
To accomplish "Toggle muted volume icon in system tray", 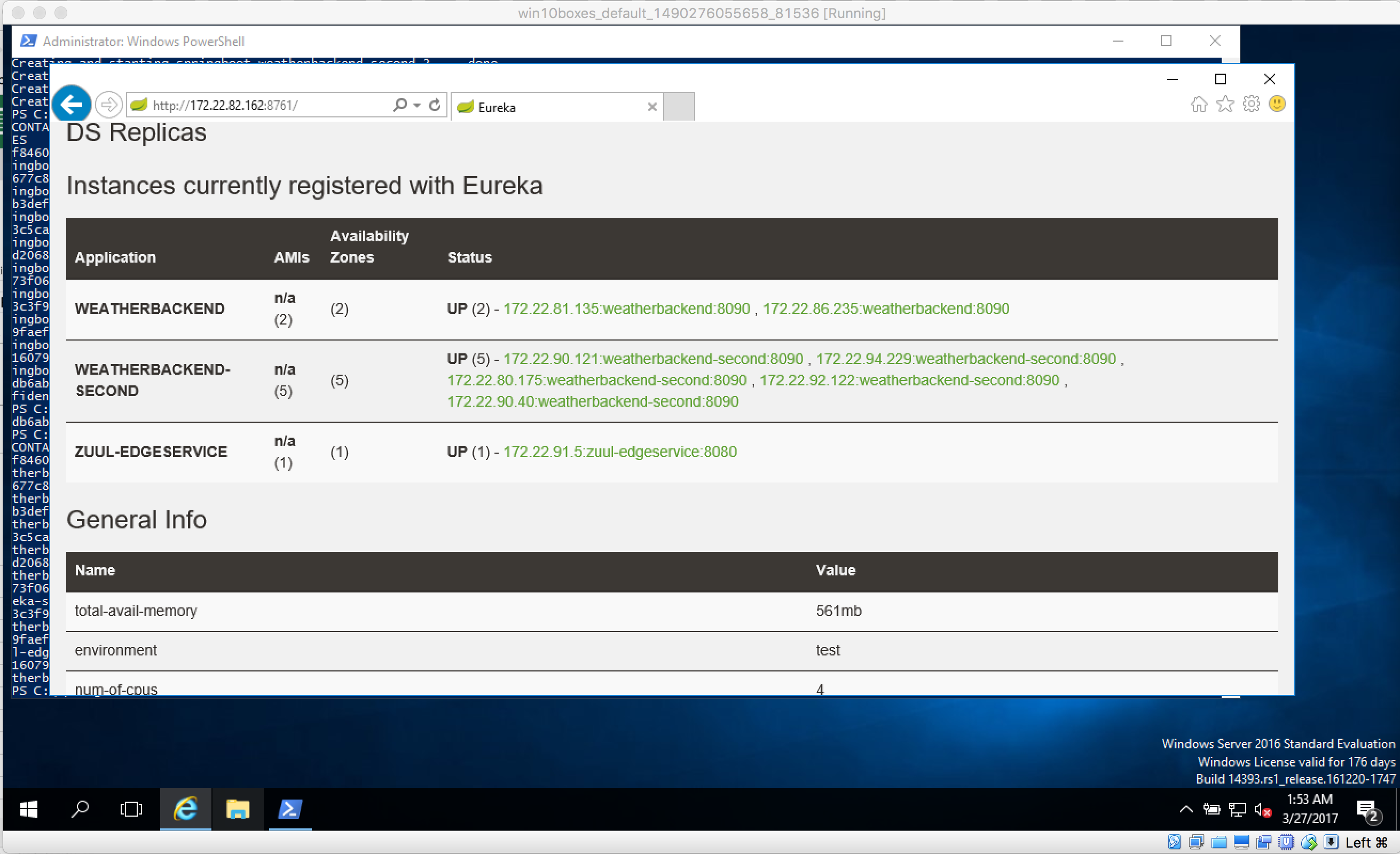I will 1262,810.
